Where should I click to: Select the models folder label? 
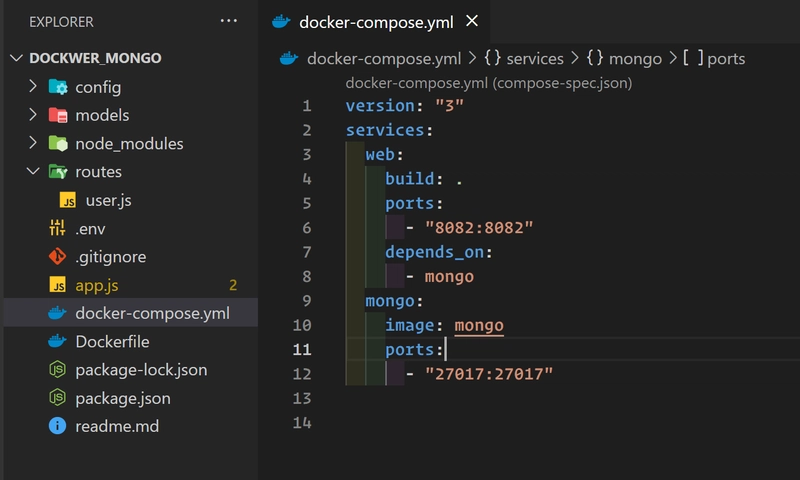click(102, 115)
